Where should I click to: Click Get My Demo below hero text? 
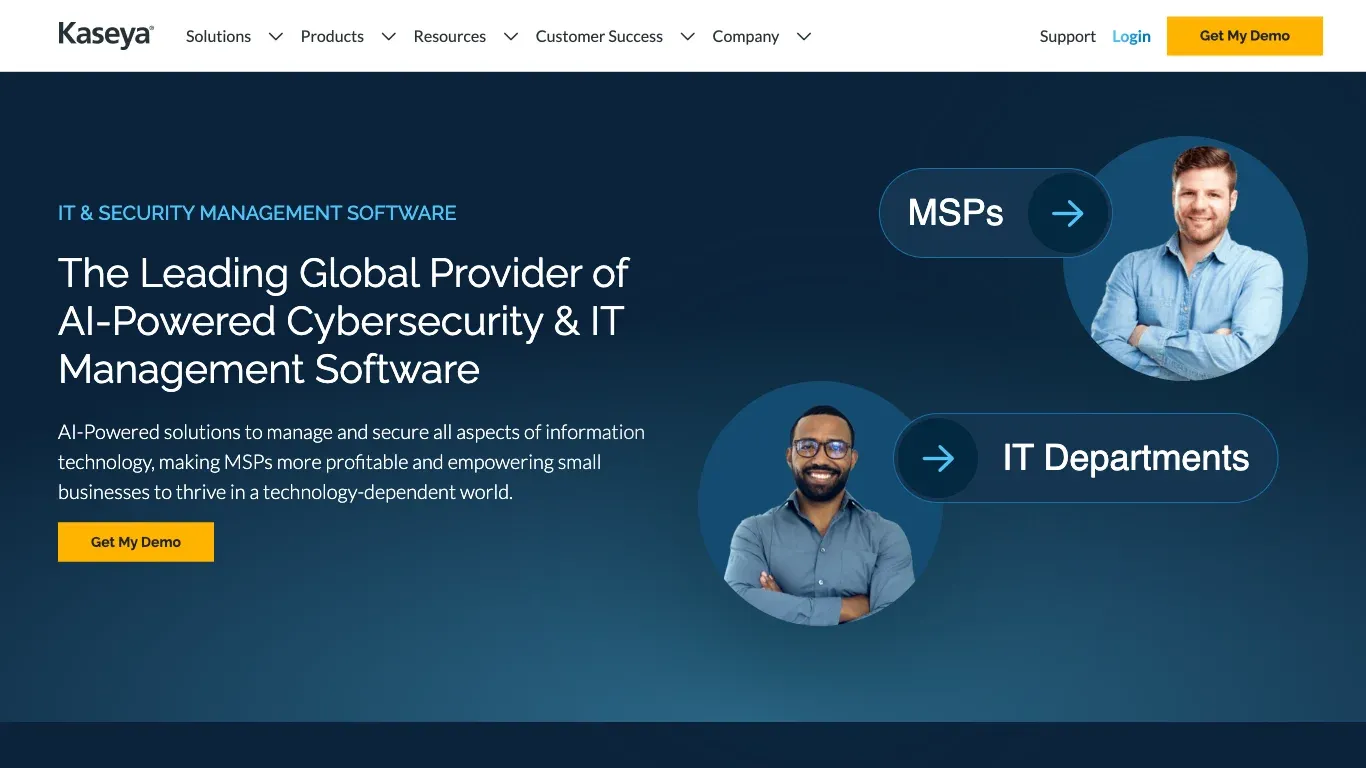pyautogui.click(x=136, y=542)
